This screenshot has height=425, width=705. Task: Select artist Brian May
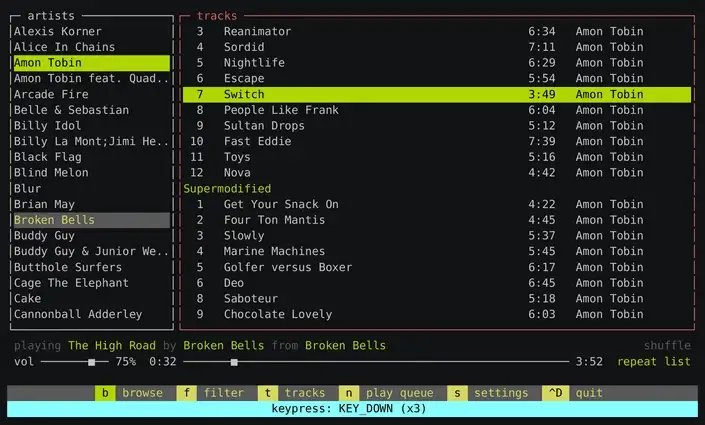click(x=91, y=204)
